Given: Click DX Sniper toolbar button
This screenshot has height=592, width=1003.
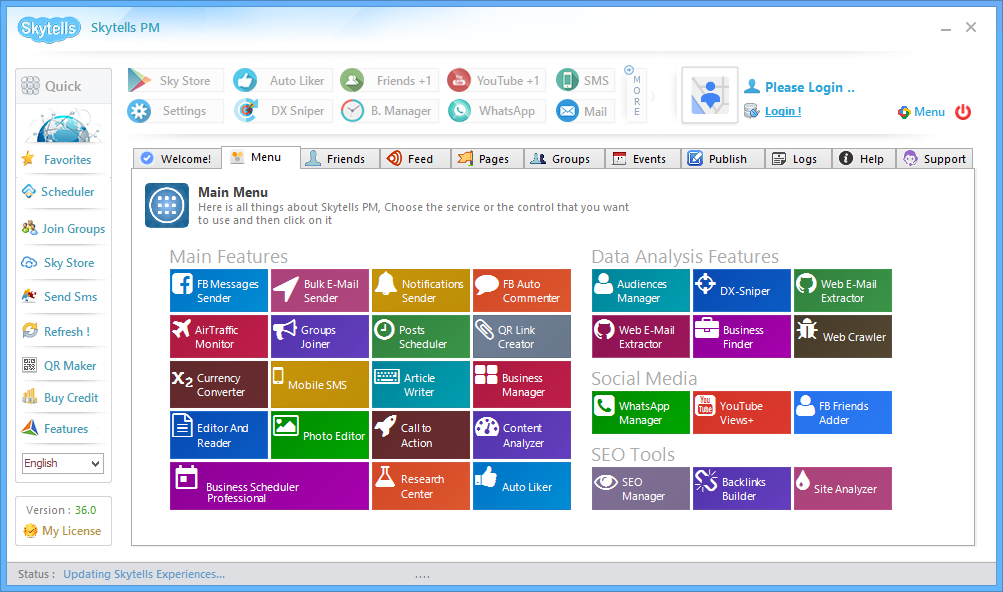Looking at the screenshot, I should [x=283, y=111].
